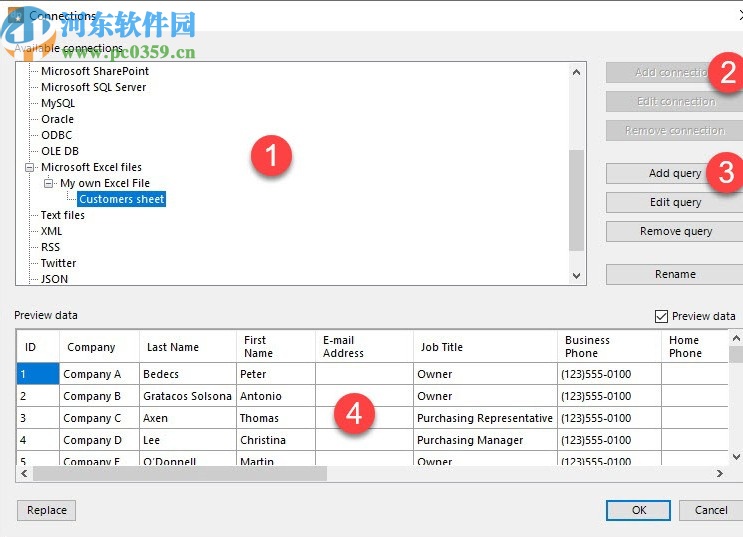
Task: Click Edit query button
Action: pyautogui.click(x=676, y=202)
